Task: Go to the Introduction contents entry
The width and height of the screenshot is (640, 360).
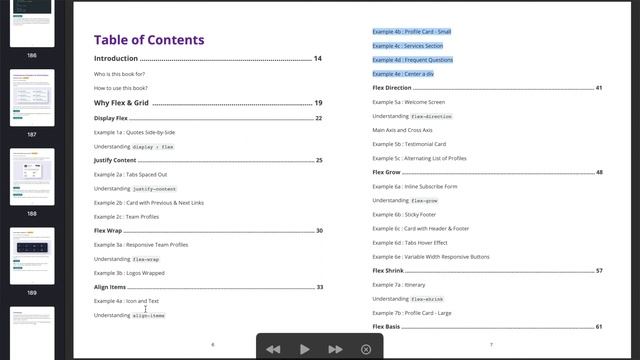Action: tap(208, 58)
